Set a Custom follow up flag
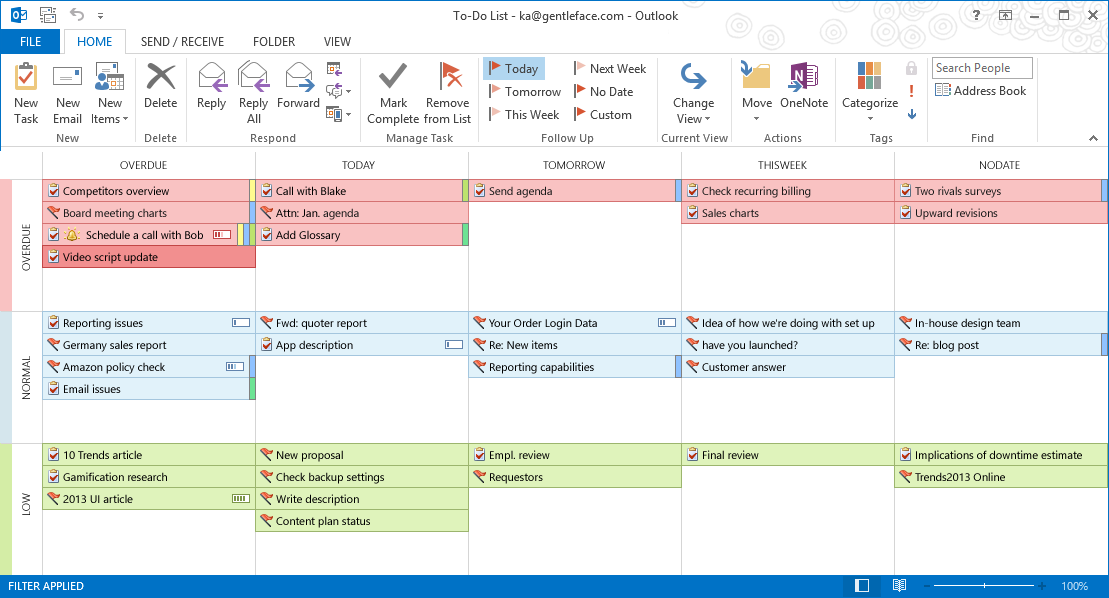This screenshot has height=598, width=1109. [603, 115]
